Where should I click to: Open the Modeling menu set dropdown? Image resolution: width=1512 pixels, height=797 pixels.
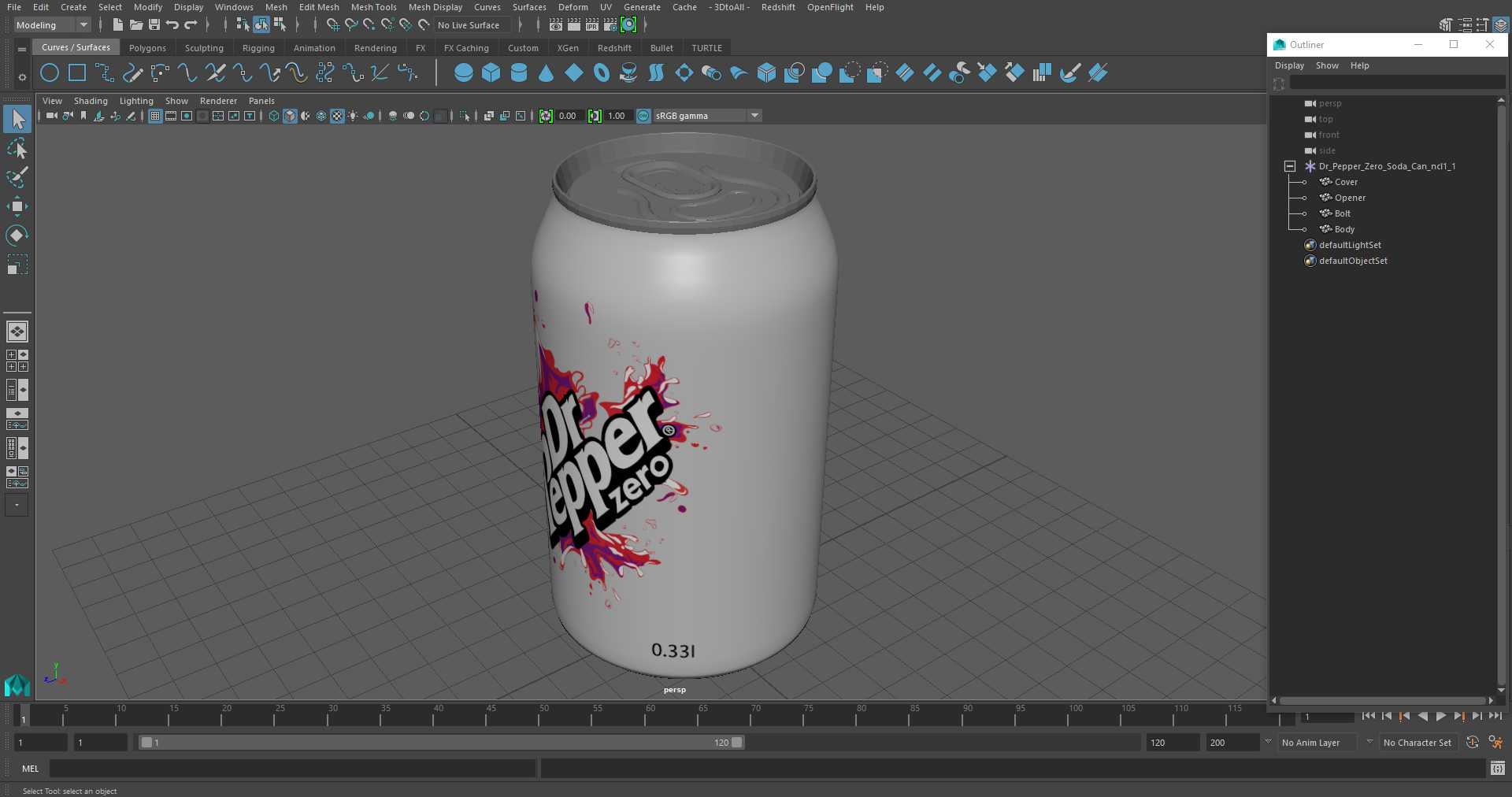point(52,25)
